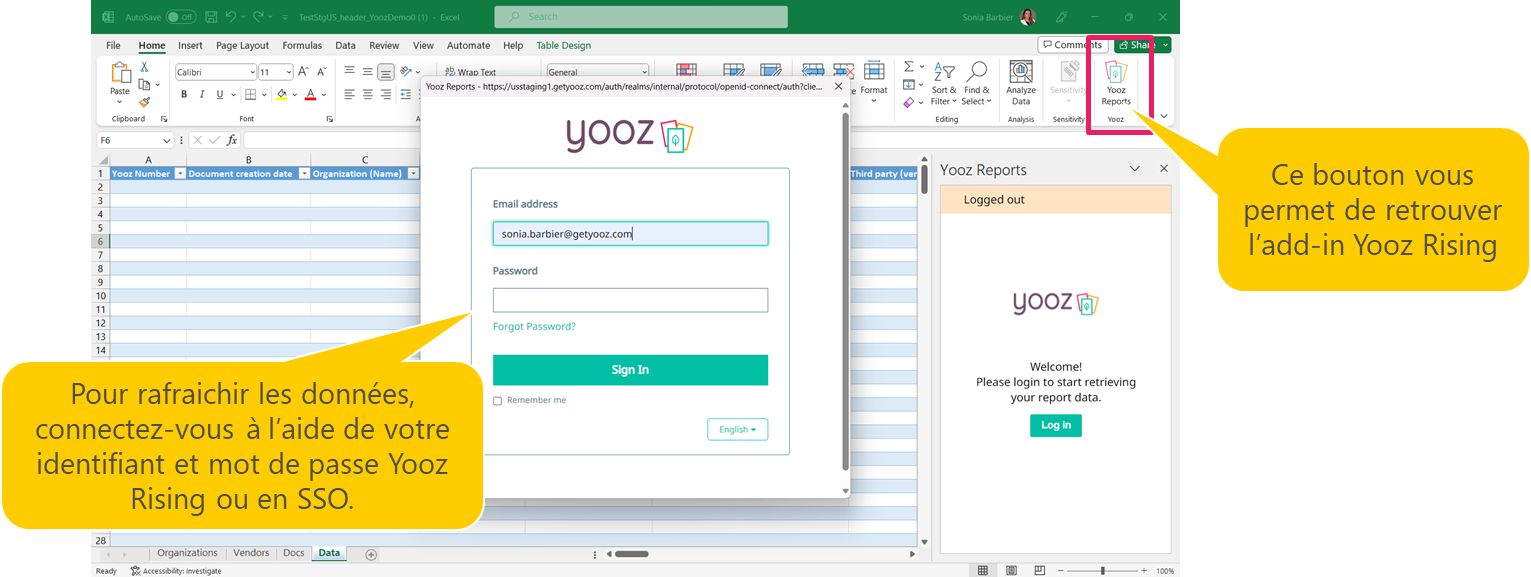The image size is (1531, 577).
Task: Switch to Page Layout view in status bar
Action: (x=1011, y=570)
